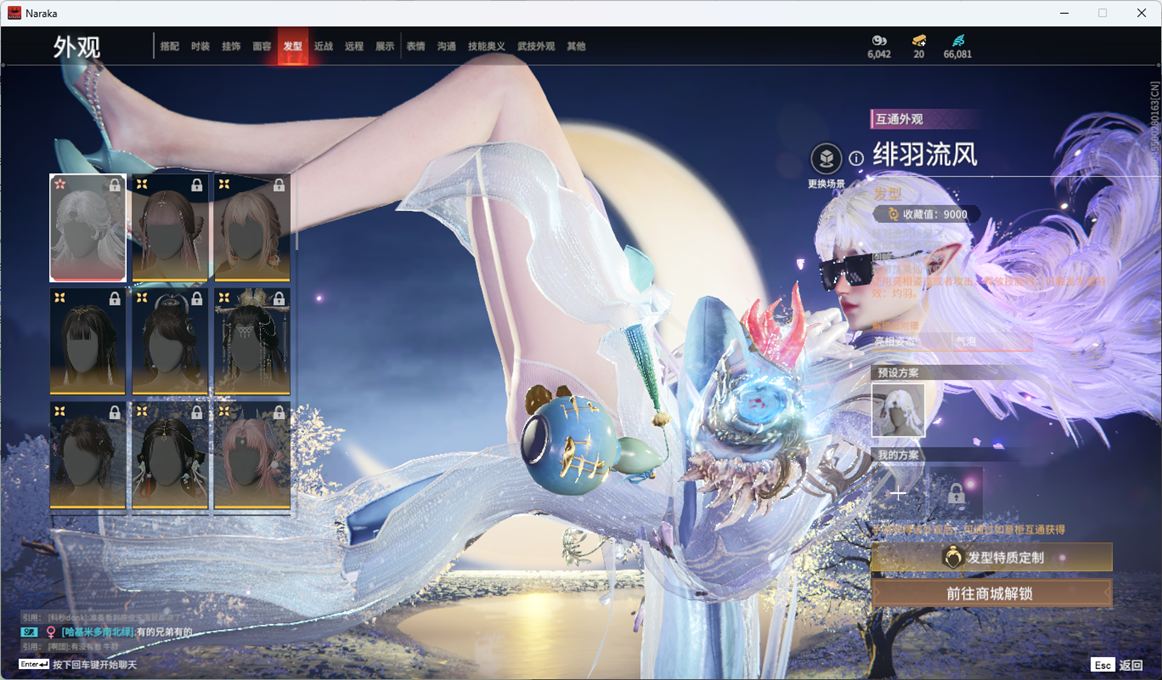Switch to the 武技外观 tab
The image size is (1162, 680).
536,46
